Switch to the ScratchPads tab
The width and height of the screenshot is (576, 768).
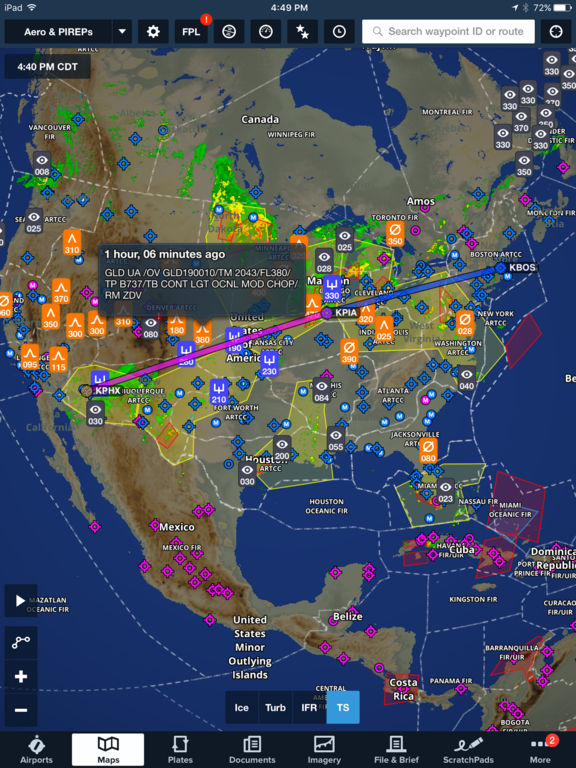(x=468, y=750)
